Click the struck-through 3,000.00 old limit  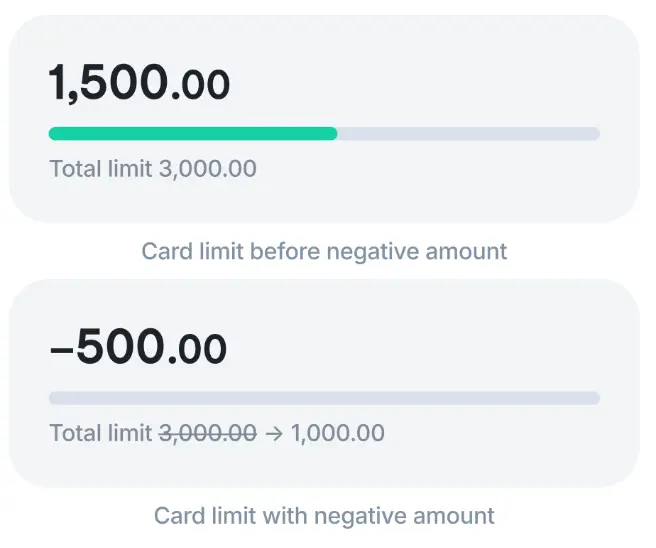[x=207, y=434]
